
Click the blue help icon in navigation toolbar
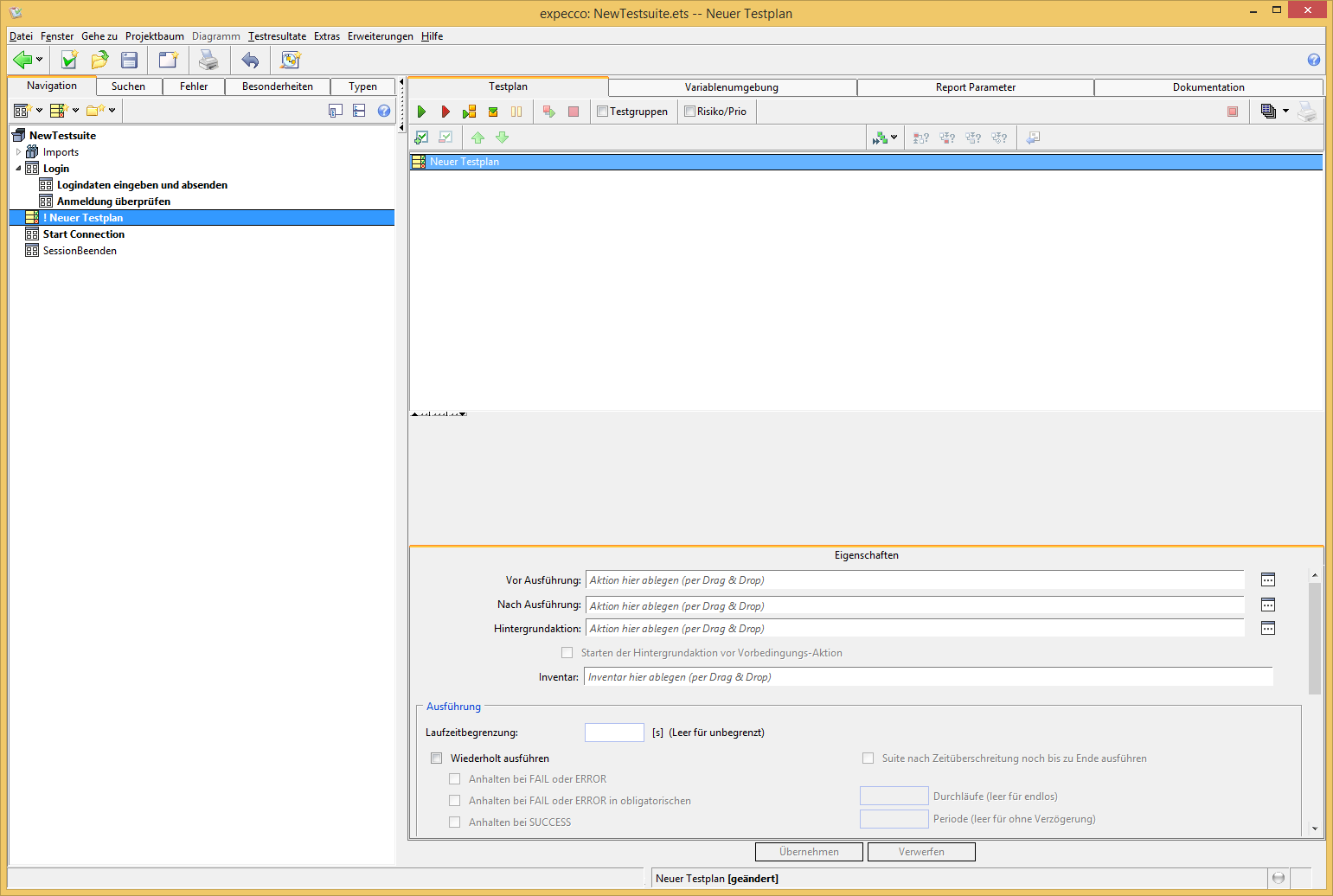tap(384, 111)
